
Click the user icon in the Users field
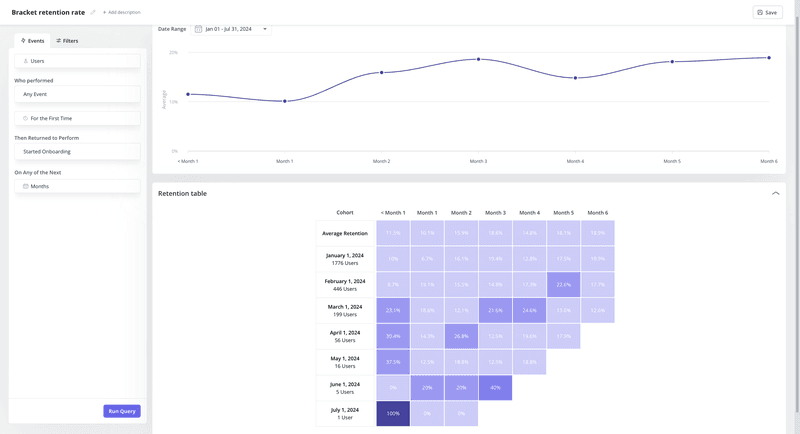pos(26,61)
